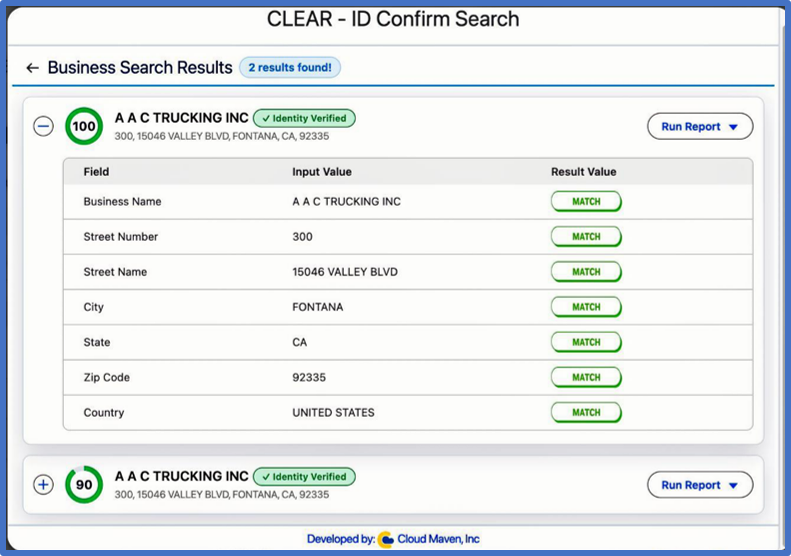791x556 pixels.
Task: Click the score 100 circle indicator
Action: click(x=84, y=126)
